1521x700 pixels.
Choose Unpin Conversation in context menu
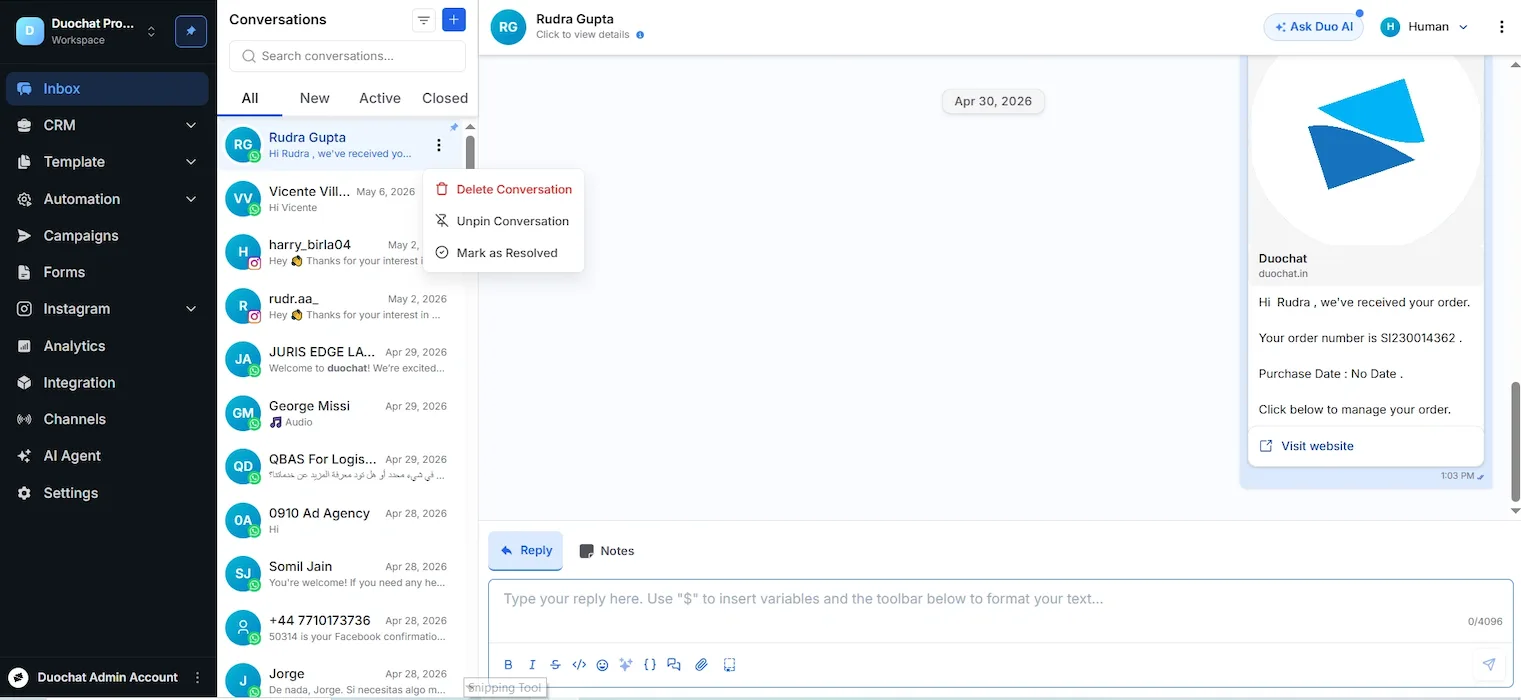(x=503, y=221)
